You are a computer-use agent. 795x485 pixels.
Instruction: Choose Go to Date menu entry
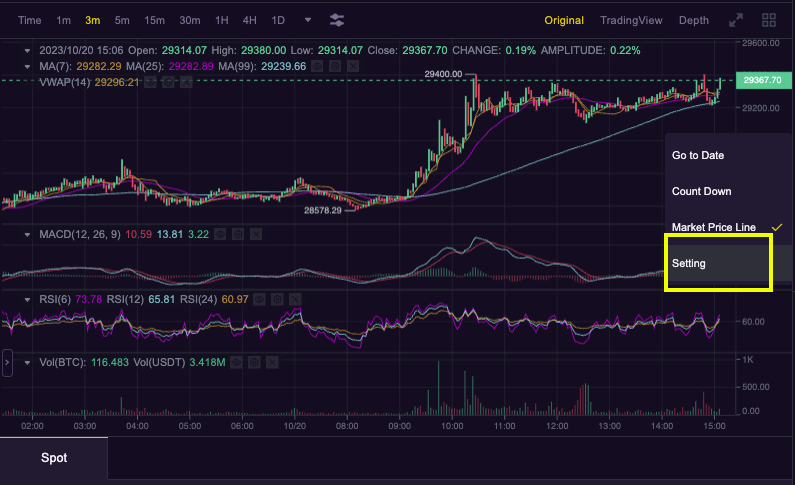click(x=698, y=155)
